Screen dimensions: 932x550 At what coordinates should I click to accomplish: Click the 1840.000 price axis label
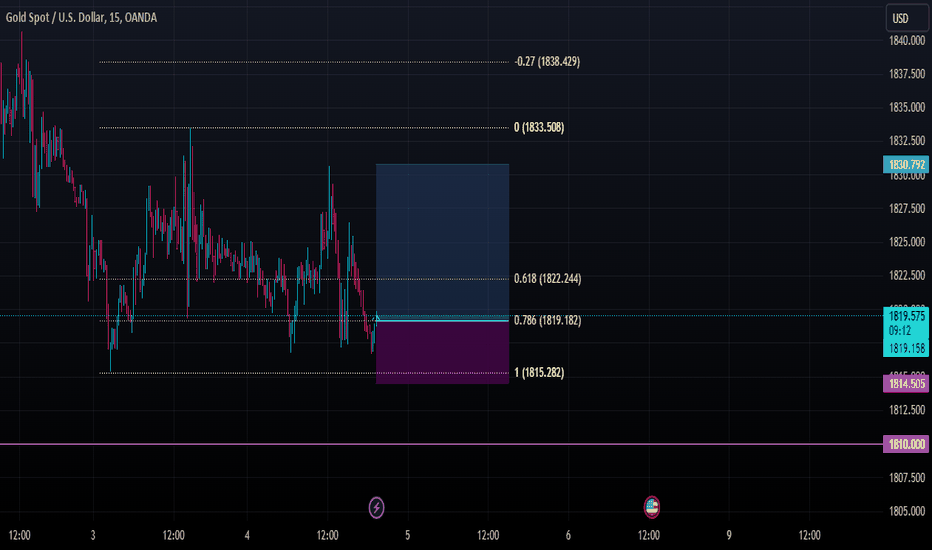(x=906, y=40)
